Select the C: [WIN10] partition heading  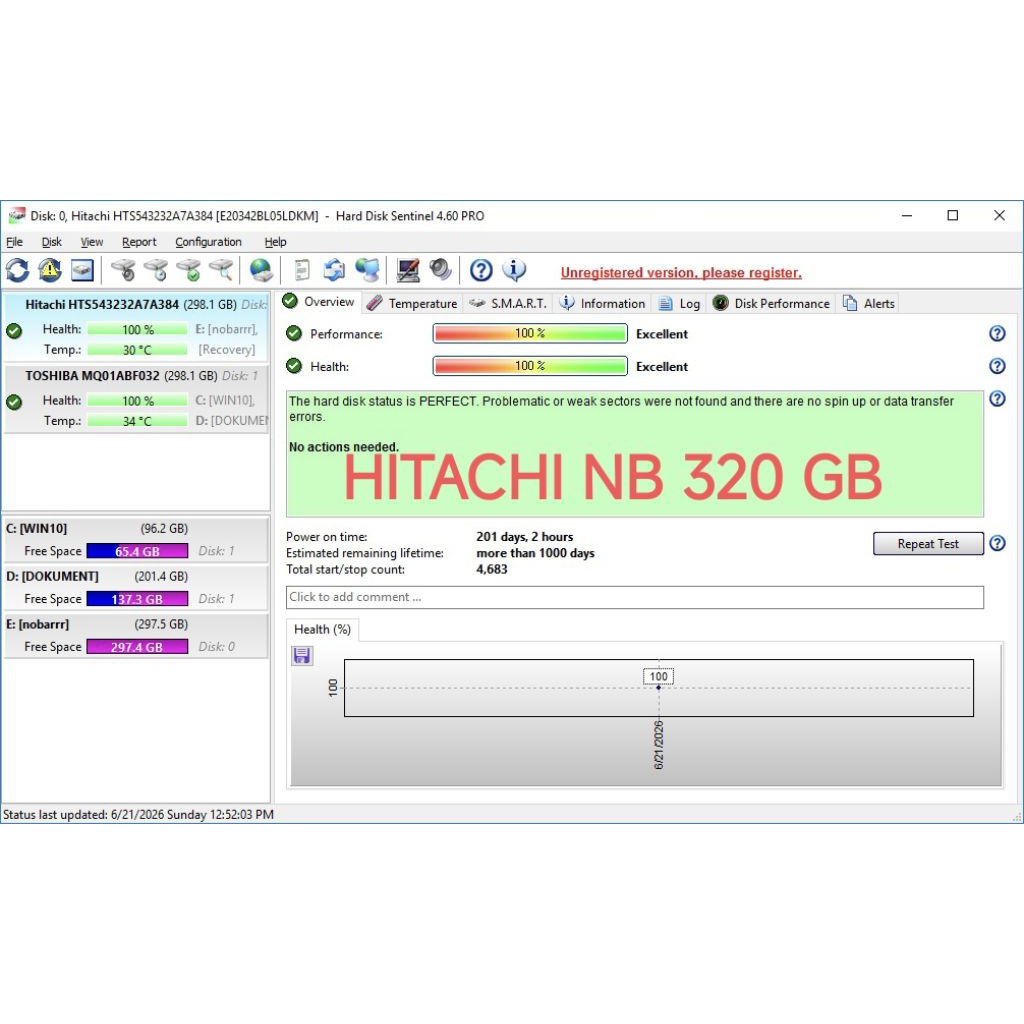(x=37, y=528)
